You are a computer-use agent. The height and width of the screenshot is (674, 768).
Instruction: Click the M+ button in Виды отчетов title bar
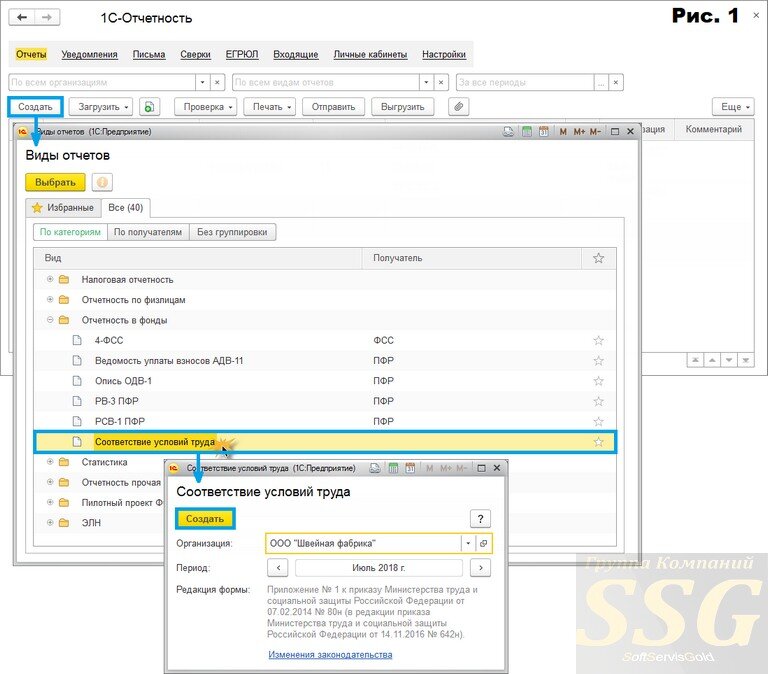pos(579,131)
